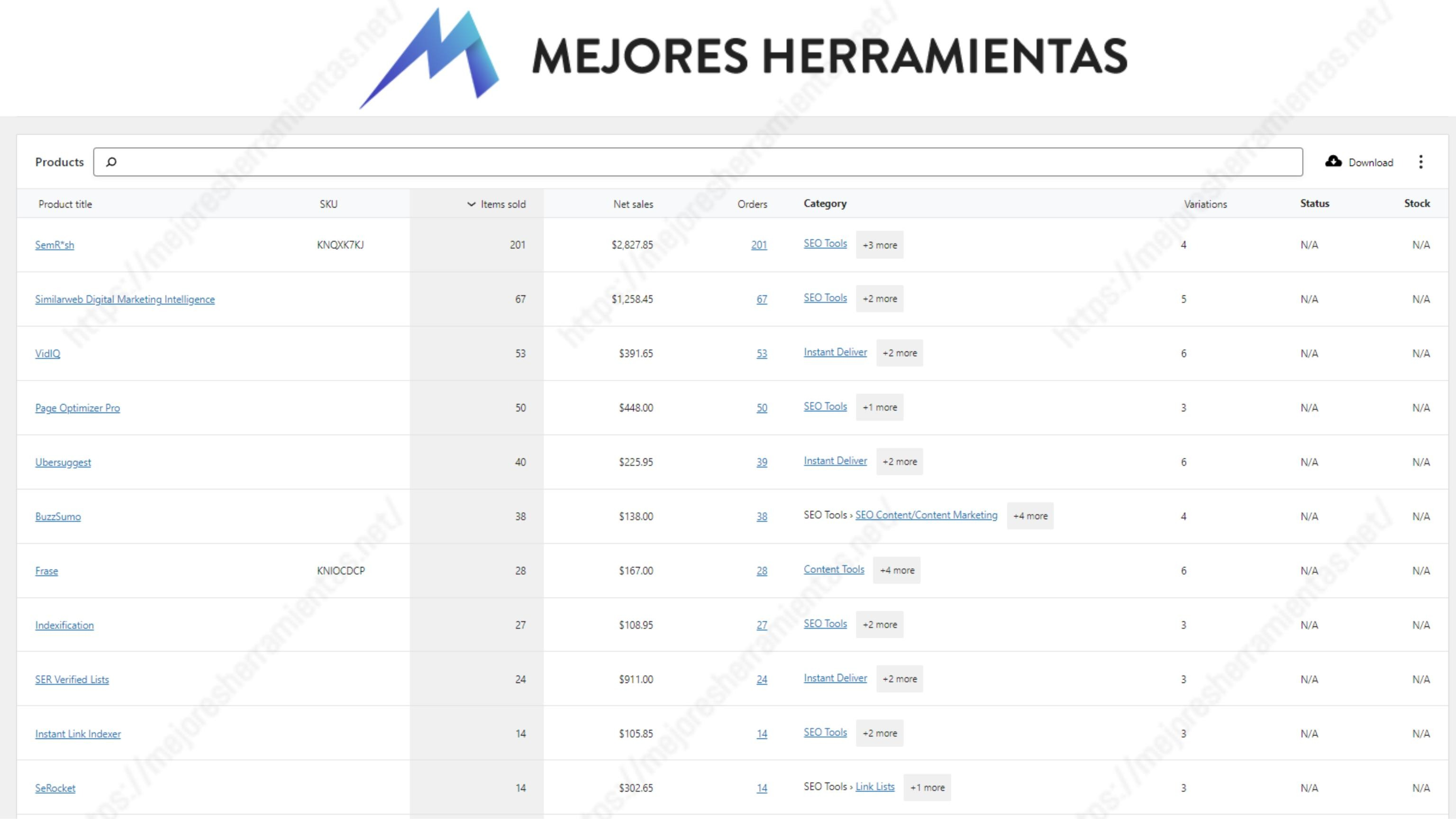
Task: Open VidIQ orders count 53
Action: [x=762, y=353]
